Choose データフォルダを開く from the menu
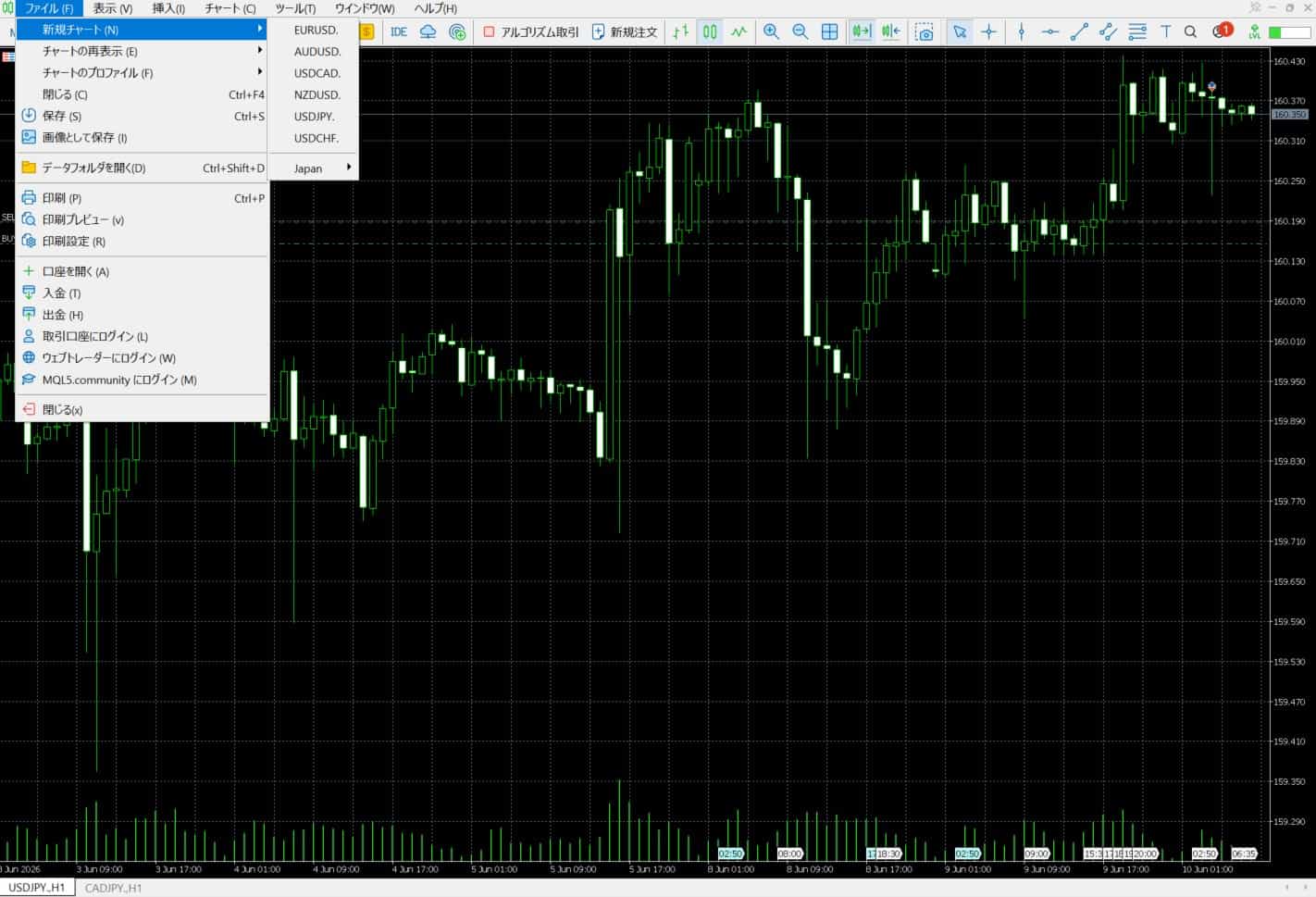The image size is (1316, 897). tap(142, 168)
